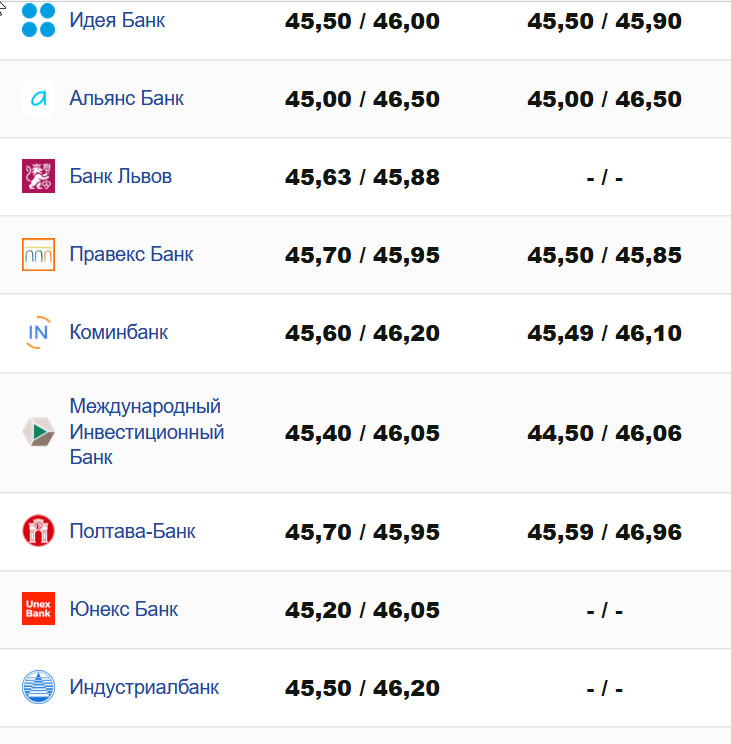Open the Идея Банк link

(117, 20)
